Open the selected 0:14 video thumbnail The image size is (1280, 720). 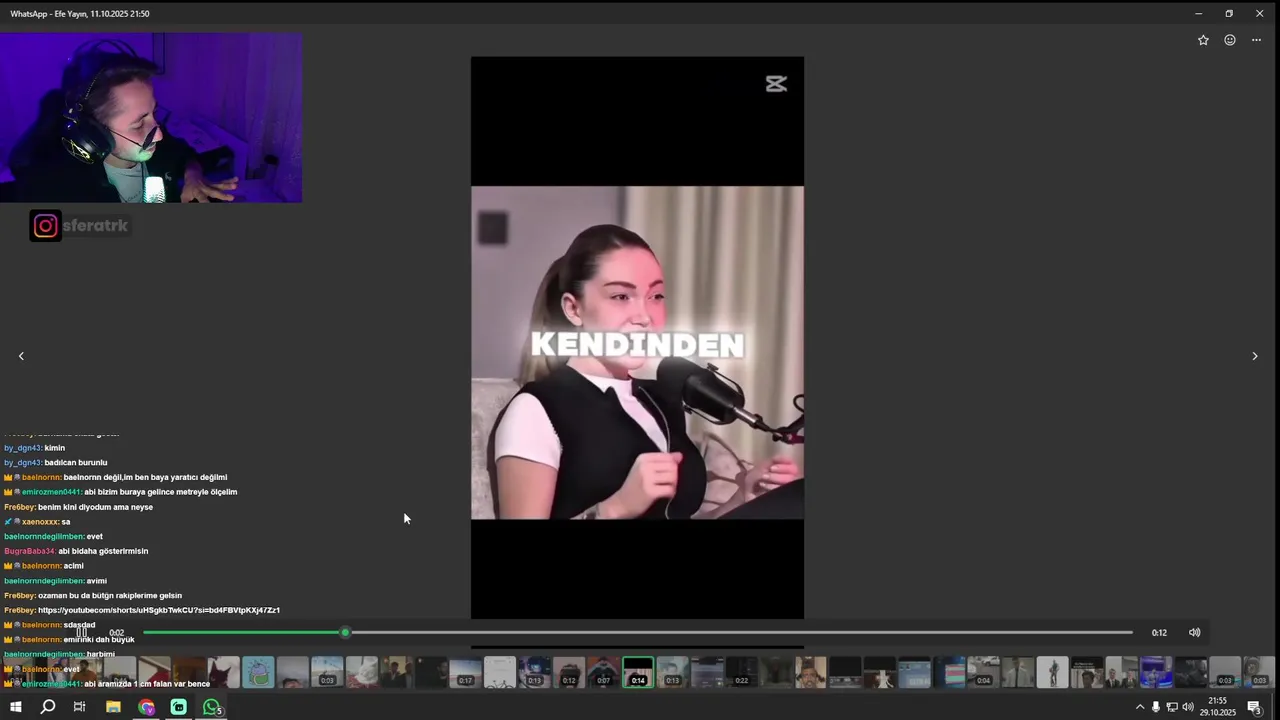[638, 672]
